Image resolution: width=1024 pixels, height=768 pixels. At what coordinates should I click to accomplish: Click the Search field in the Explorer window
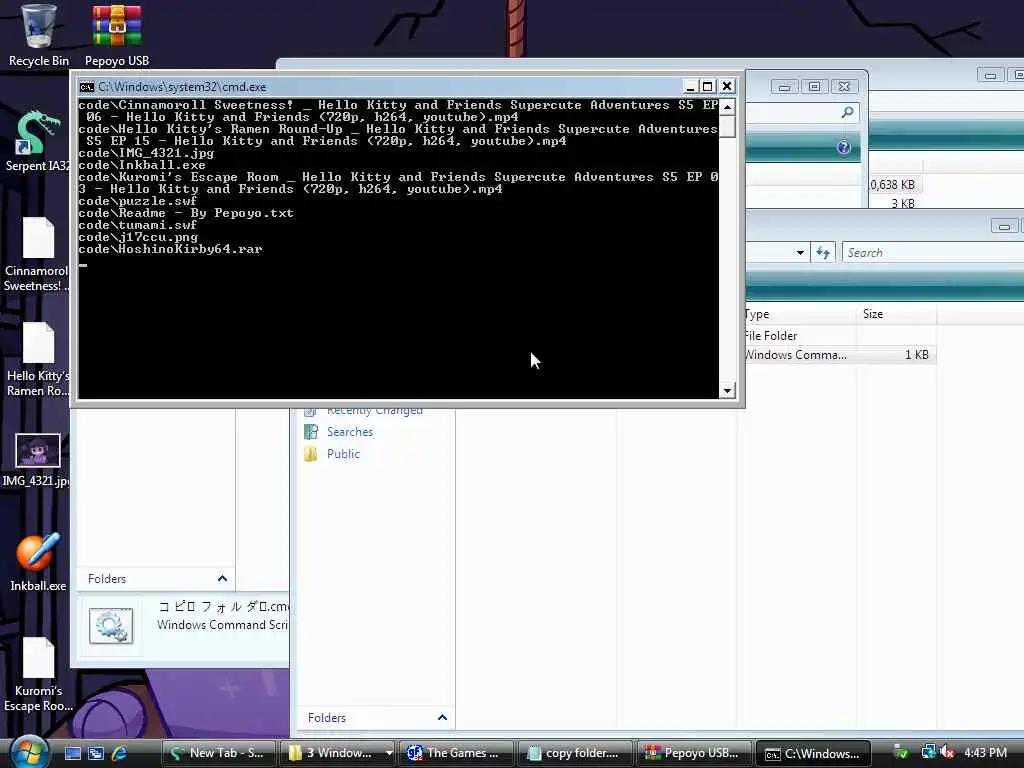tap(933, 253)
